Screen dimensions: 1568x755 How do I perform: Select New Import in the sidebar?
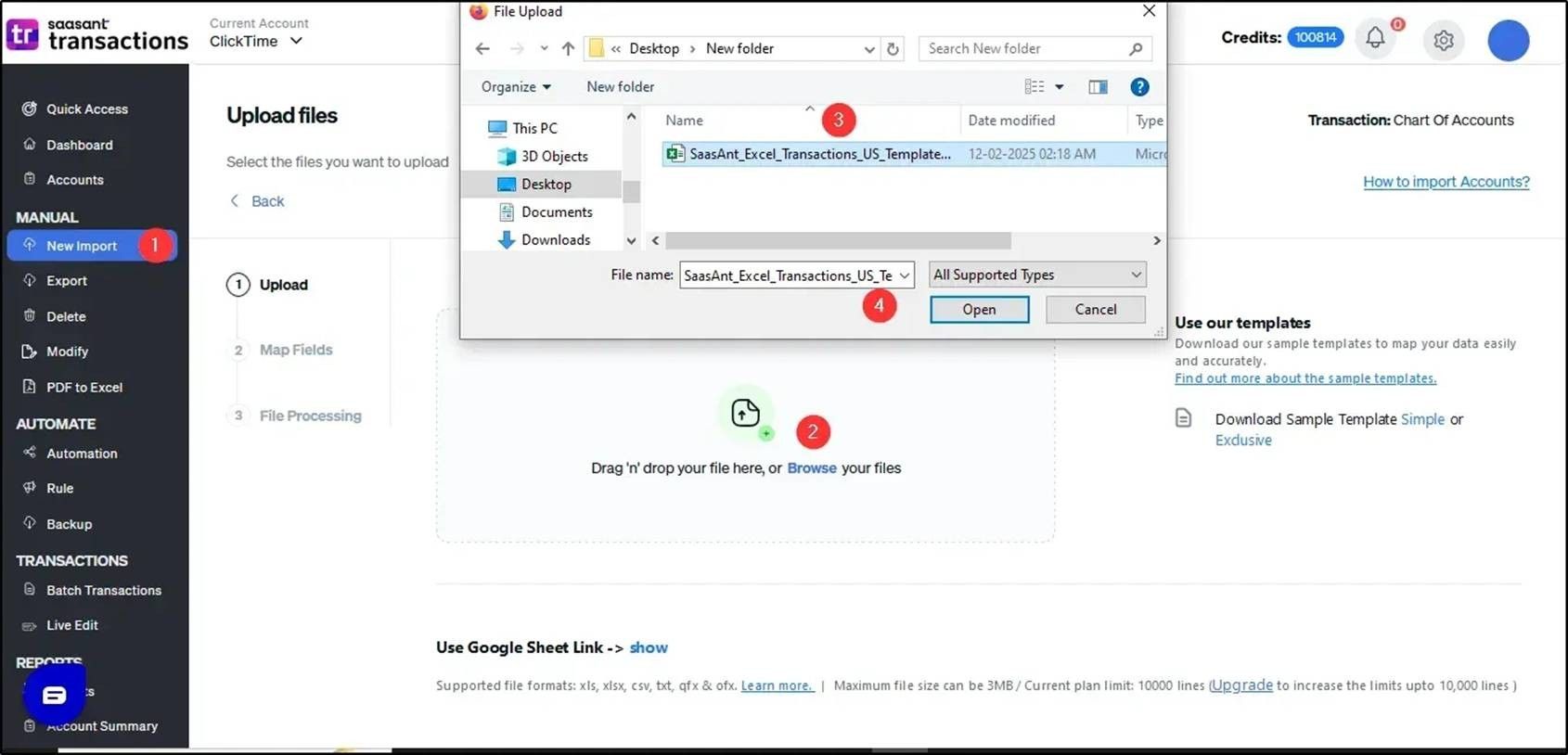click(82, 246)
